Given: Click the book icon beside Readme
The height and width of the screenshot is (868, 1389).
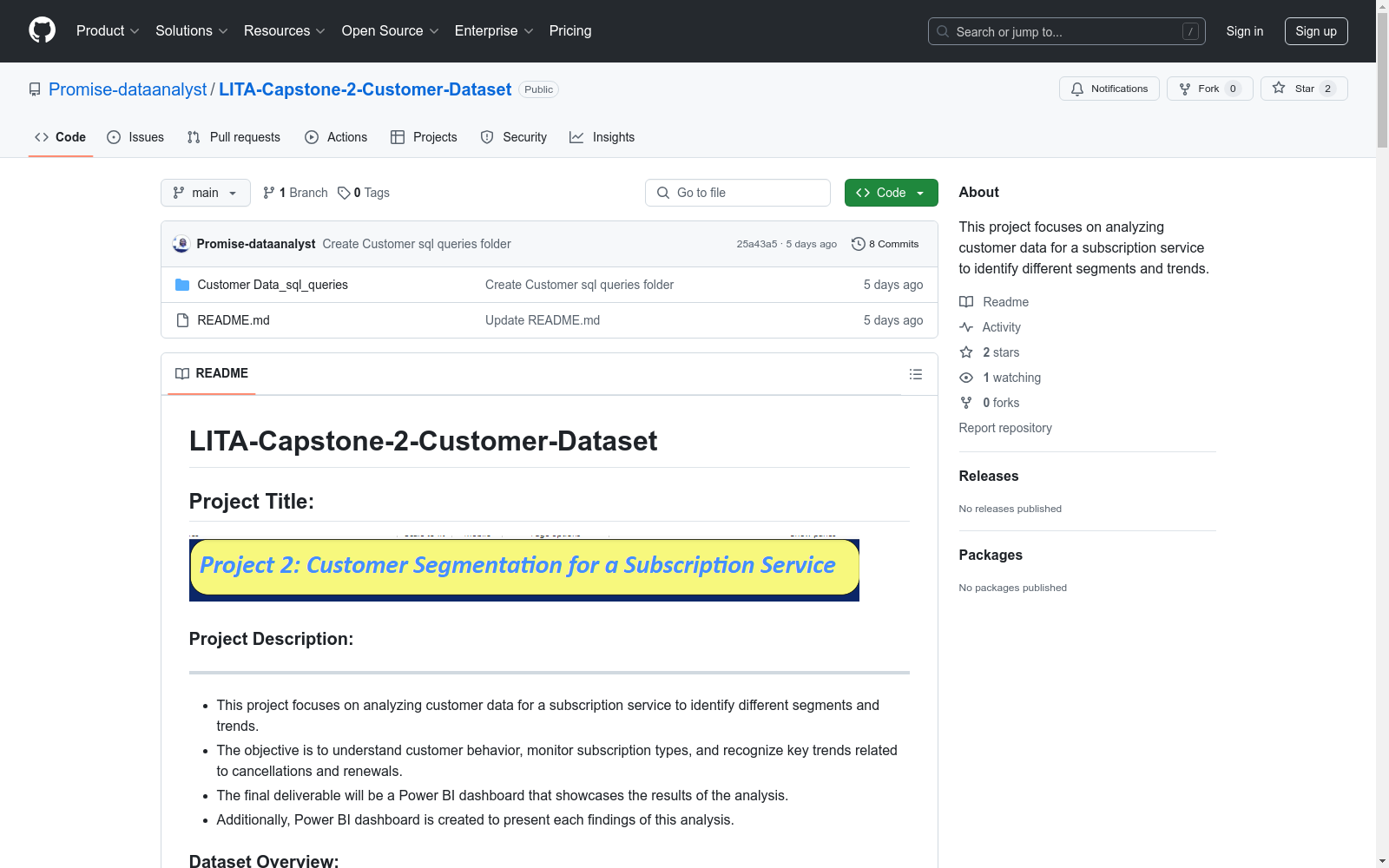Looking at the screenshot, I should pyautogui.click(x=966, y=302).
